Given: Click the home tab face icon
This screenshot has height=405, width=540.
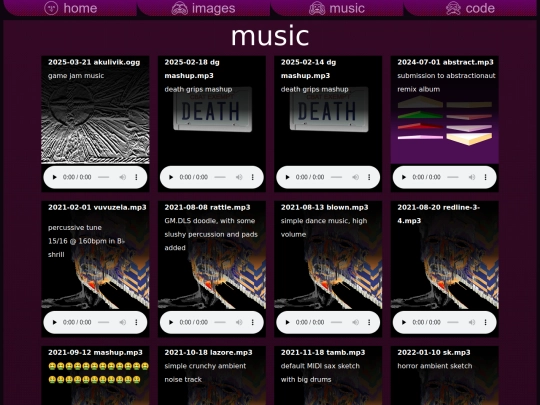Looking at the screenshot, I should coord(51,8).
